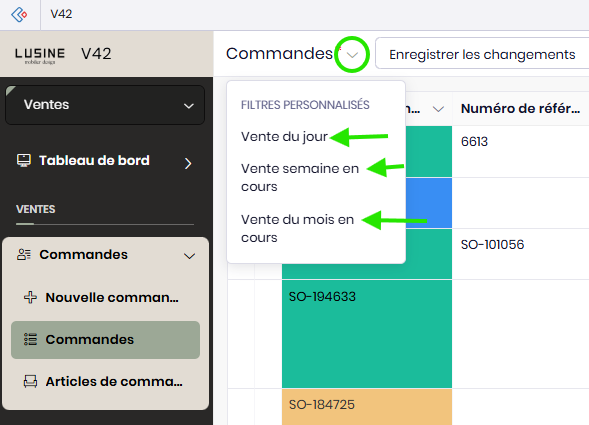Click the sofa icon for Articles de commande
Viewport: 589px width, 425px height.
(x=30, y=381)
